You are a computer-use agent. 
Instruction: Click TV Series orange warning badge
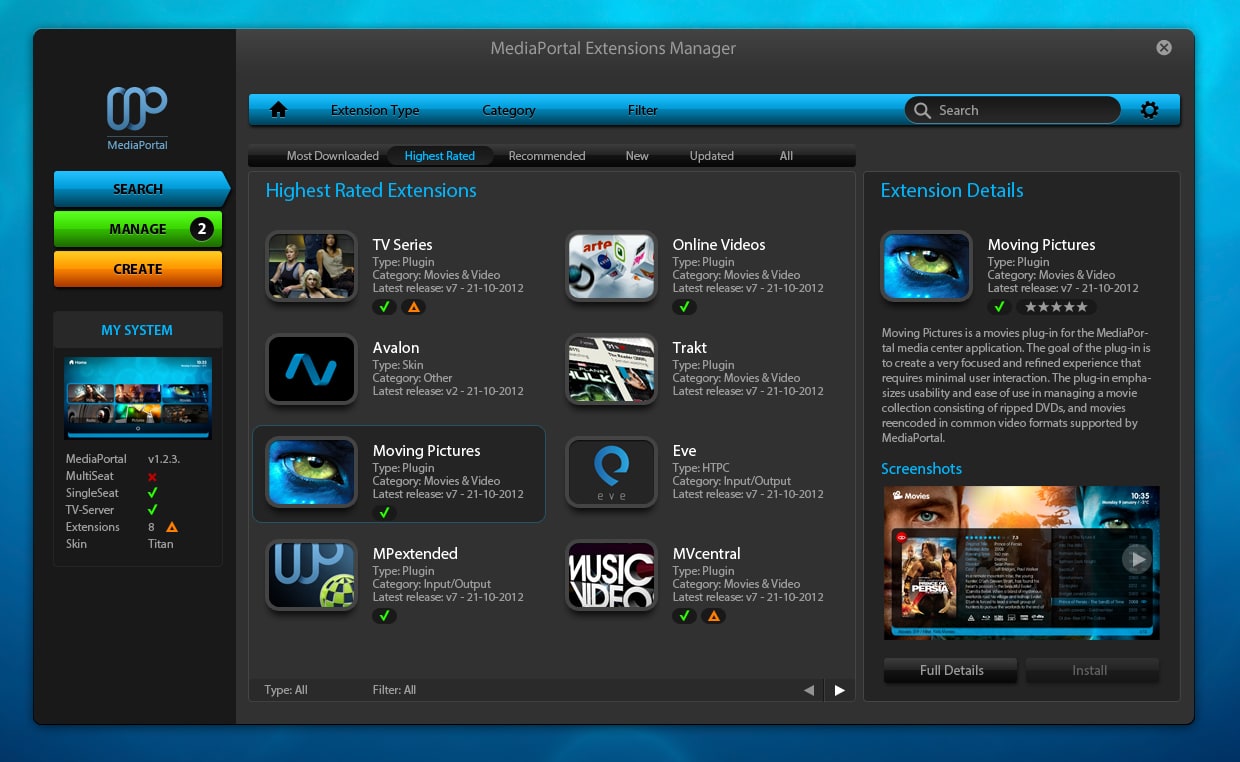413,307
